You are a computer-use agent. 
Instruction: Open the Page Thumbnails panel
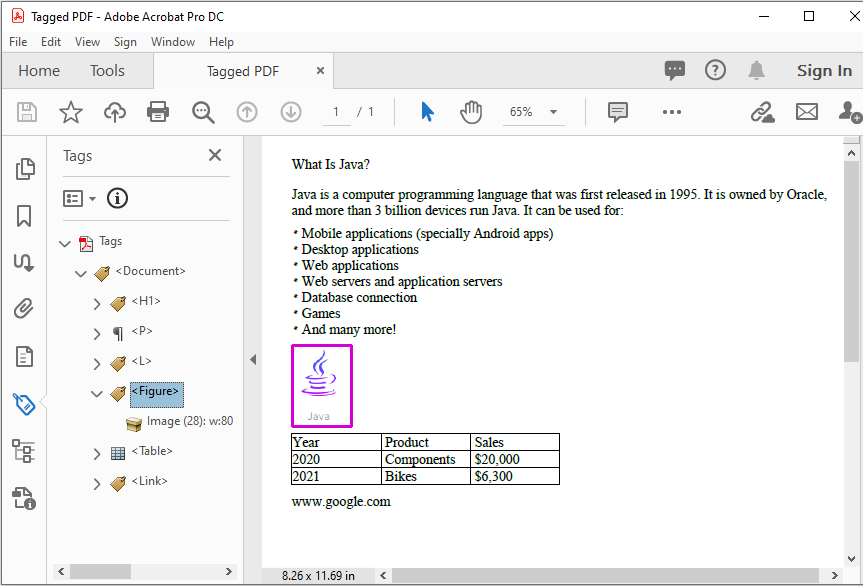pos(25,169)
